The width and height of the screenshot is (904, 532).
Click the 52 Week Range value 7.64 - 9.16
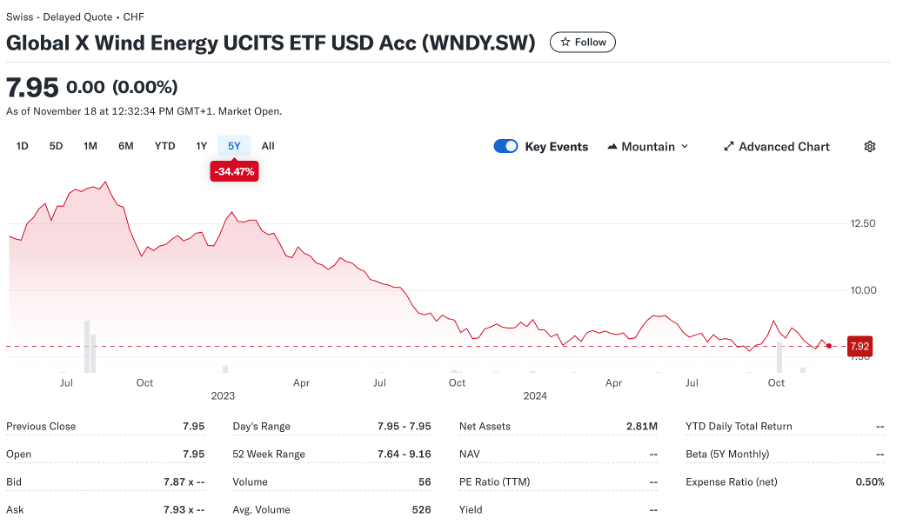coord(404,454)
